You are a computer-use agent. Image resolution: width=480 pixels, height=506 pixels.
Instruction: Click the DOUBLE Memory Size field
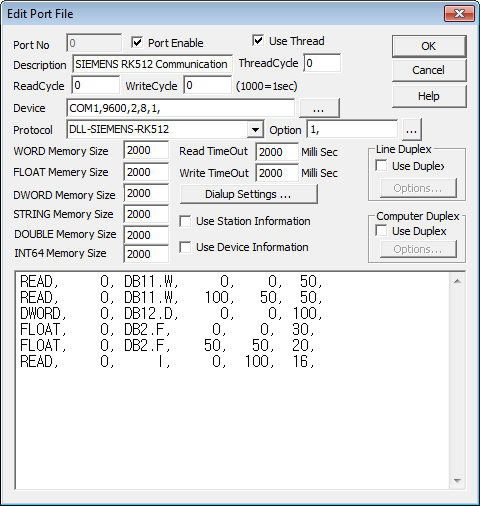coord(146,235)
